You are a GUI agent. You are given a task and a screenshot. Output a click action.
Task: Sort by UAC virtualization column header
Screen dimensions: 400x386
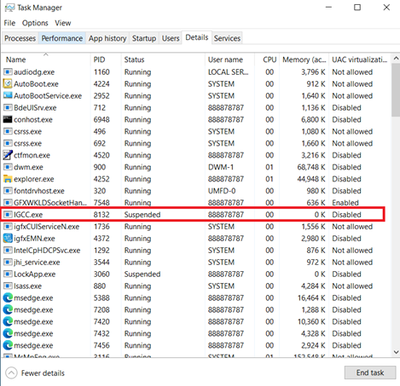point(359,59)
